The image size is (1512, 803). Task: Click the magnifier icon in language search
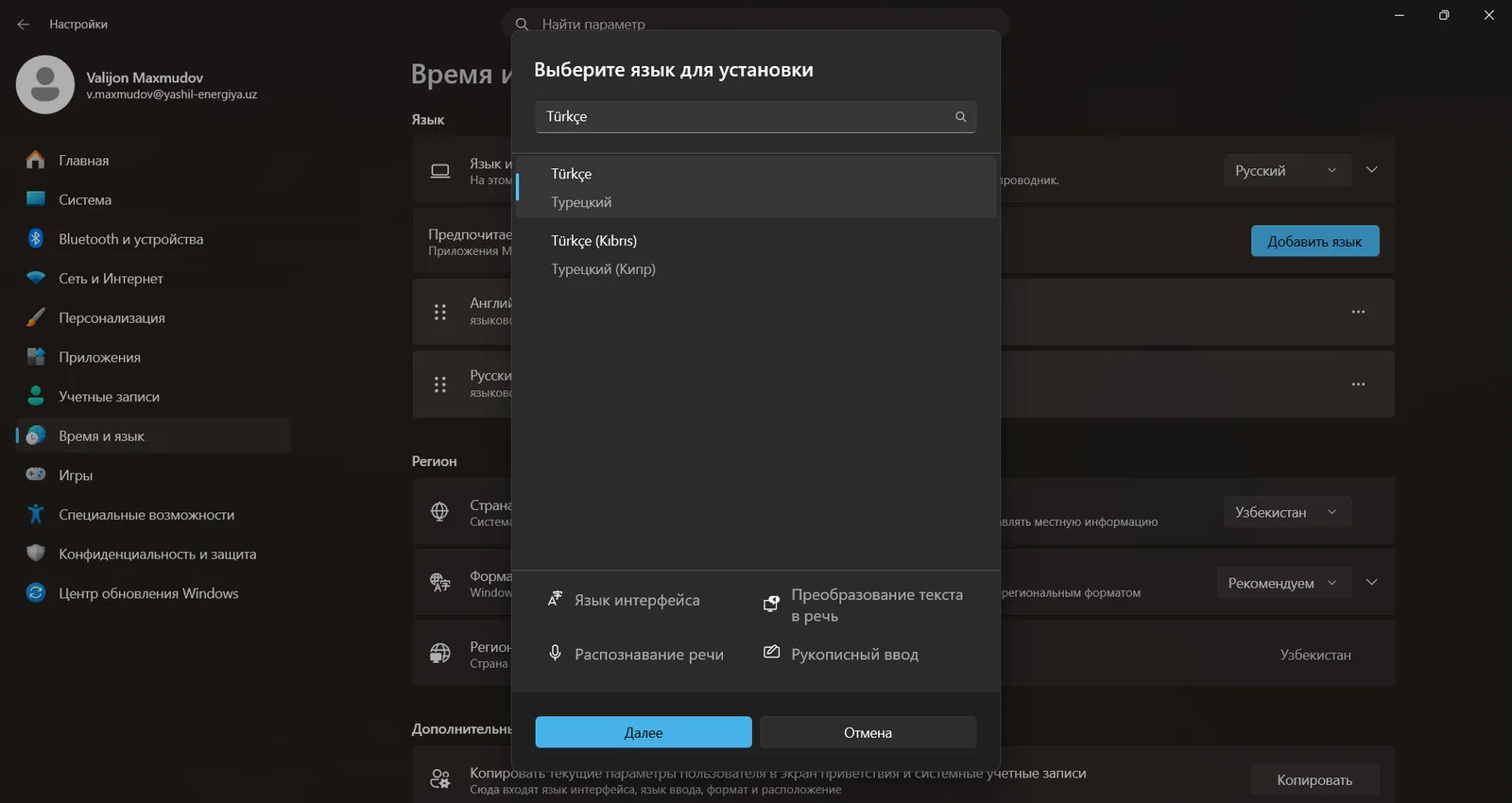tap(960, 116)
